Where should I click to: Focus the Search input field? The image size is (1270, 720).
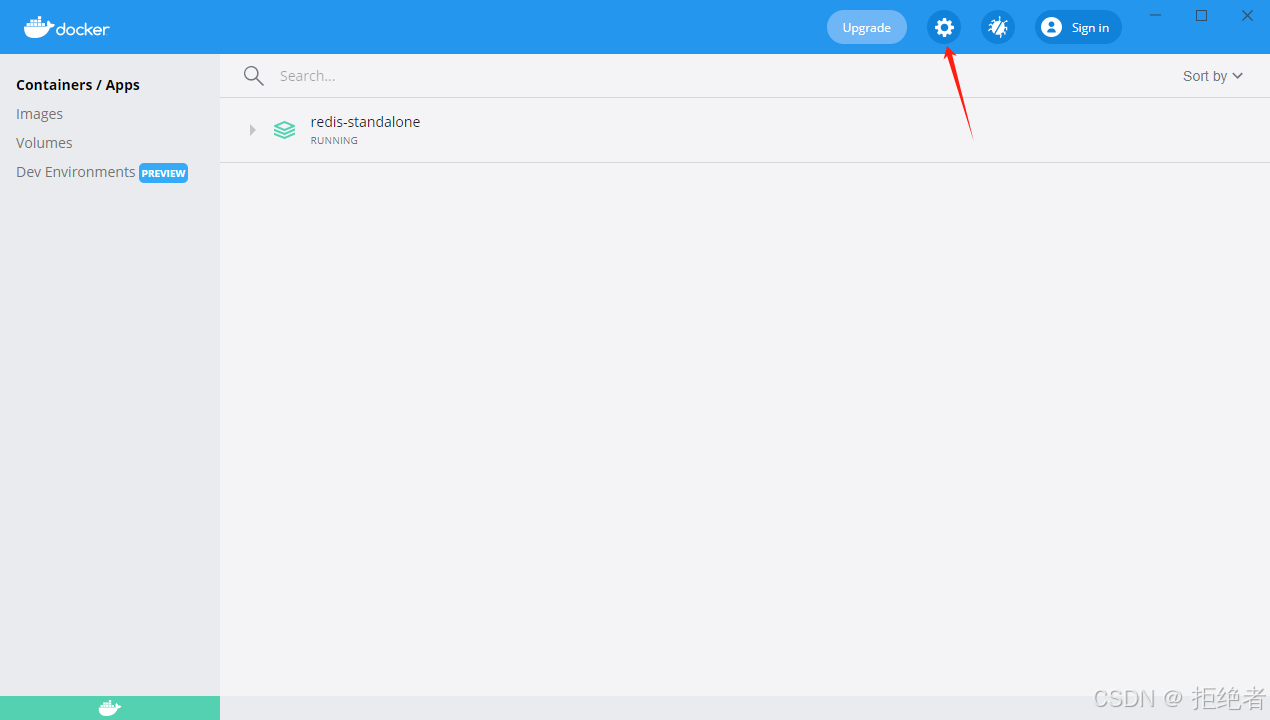(720, 76)
